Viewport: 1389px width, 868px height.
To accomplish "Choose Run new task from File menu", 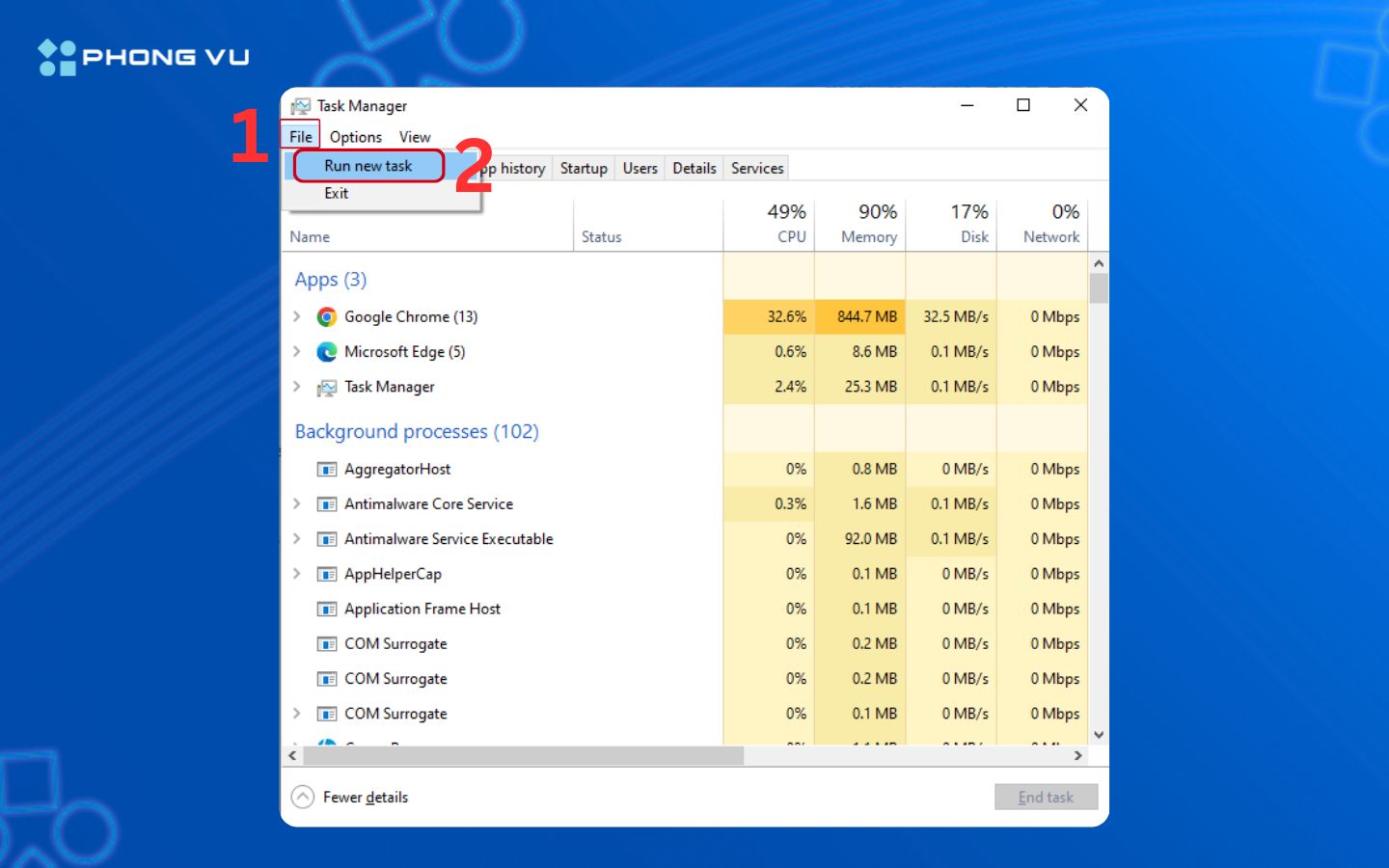I will pos(368,166).
